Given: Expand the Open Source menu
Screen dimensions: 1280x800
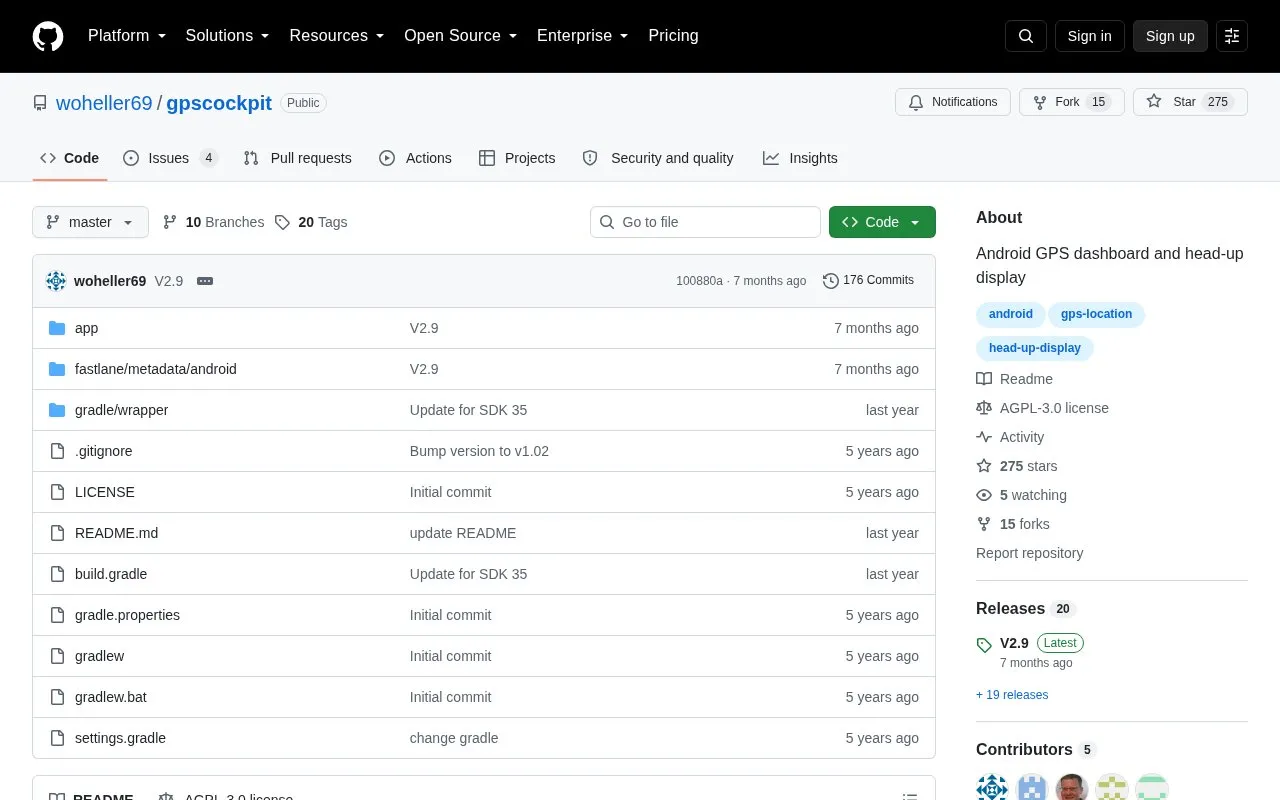Looking at the screenshot, I should [461, 36].
